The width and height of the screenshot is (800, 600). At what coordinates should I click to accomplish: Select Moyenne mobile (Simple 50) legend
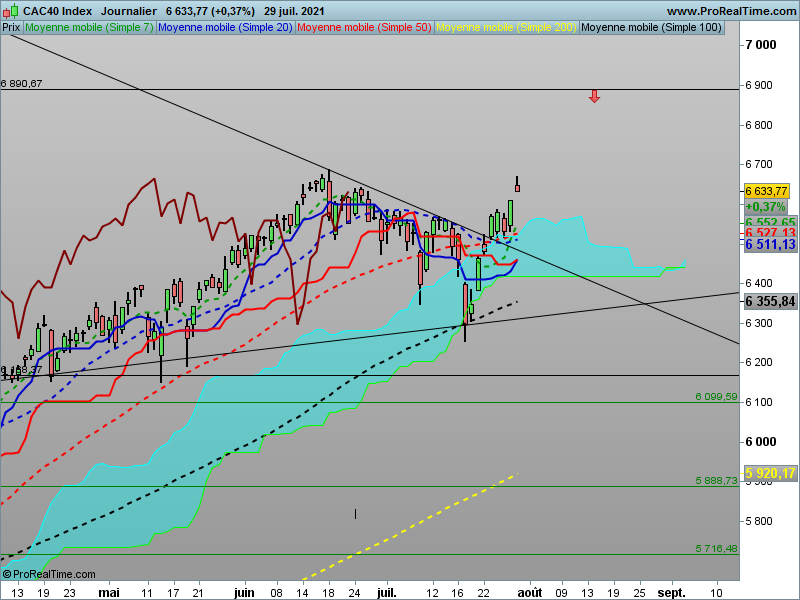tap(364, 28)
